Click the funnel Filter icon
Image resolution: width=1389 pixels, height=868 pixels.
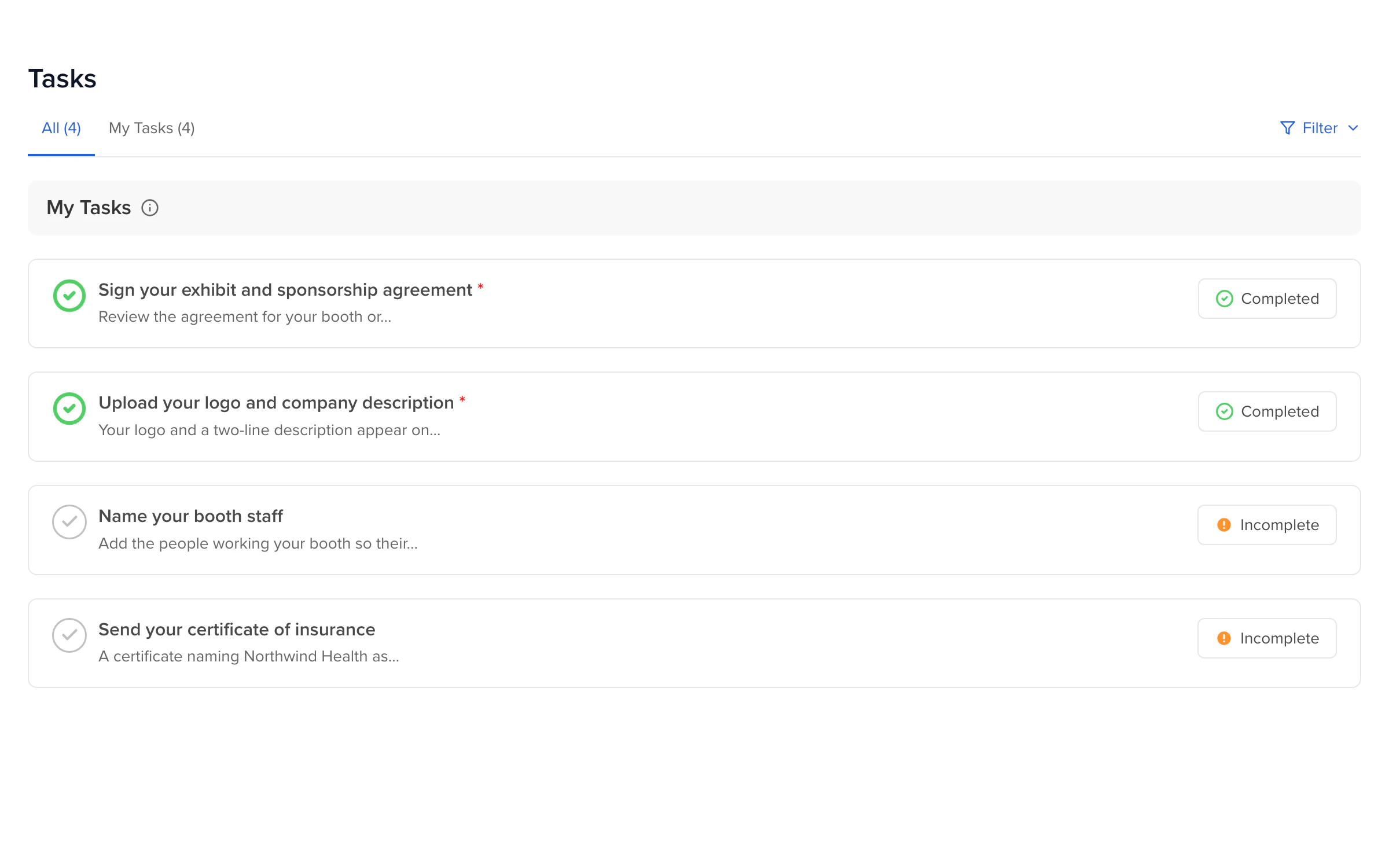click(x=1287, y=128)
